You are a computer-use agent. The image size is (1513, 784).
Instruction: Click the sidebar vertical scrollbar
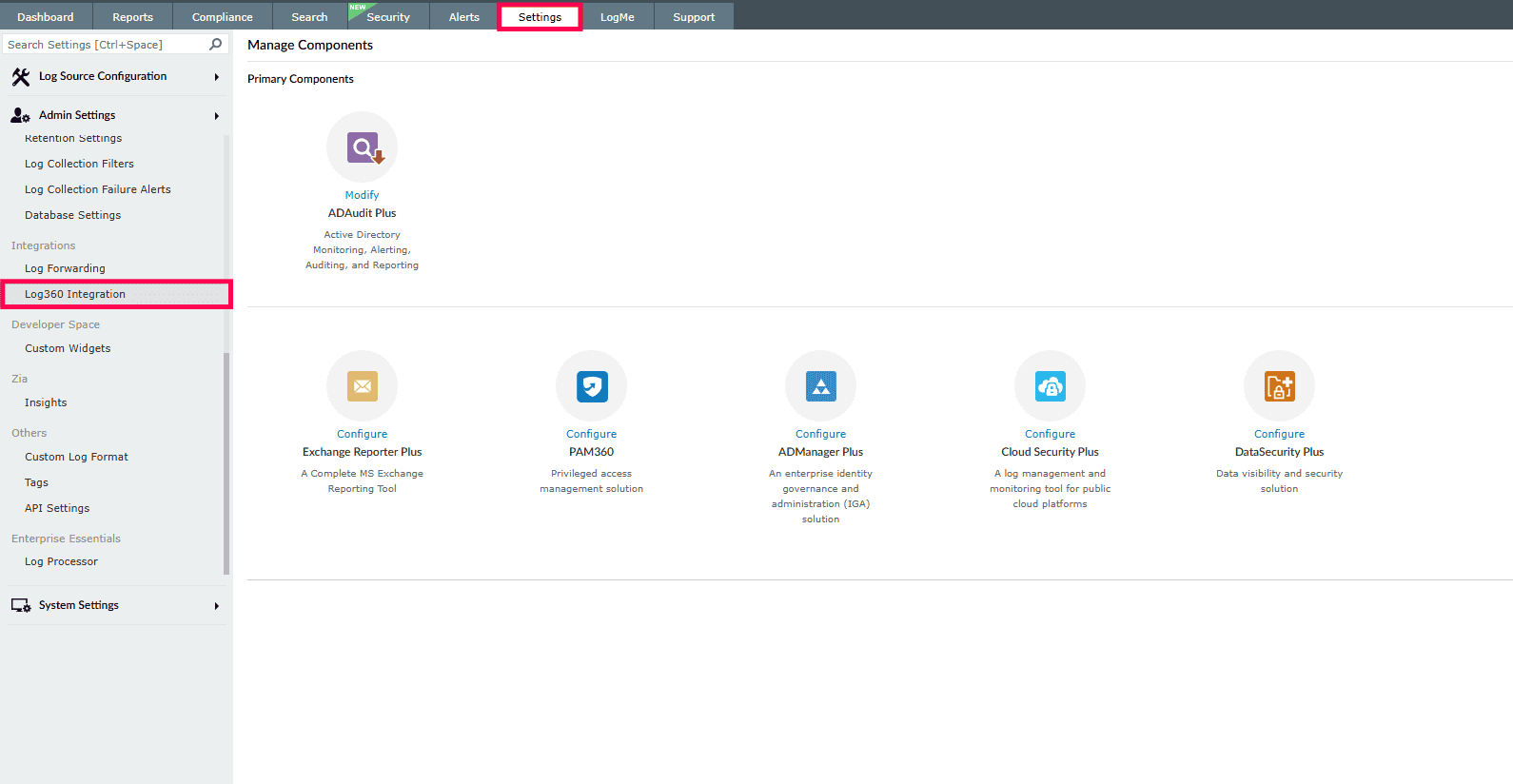(x=226, y=462)
